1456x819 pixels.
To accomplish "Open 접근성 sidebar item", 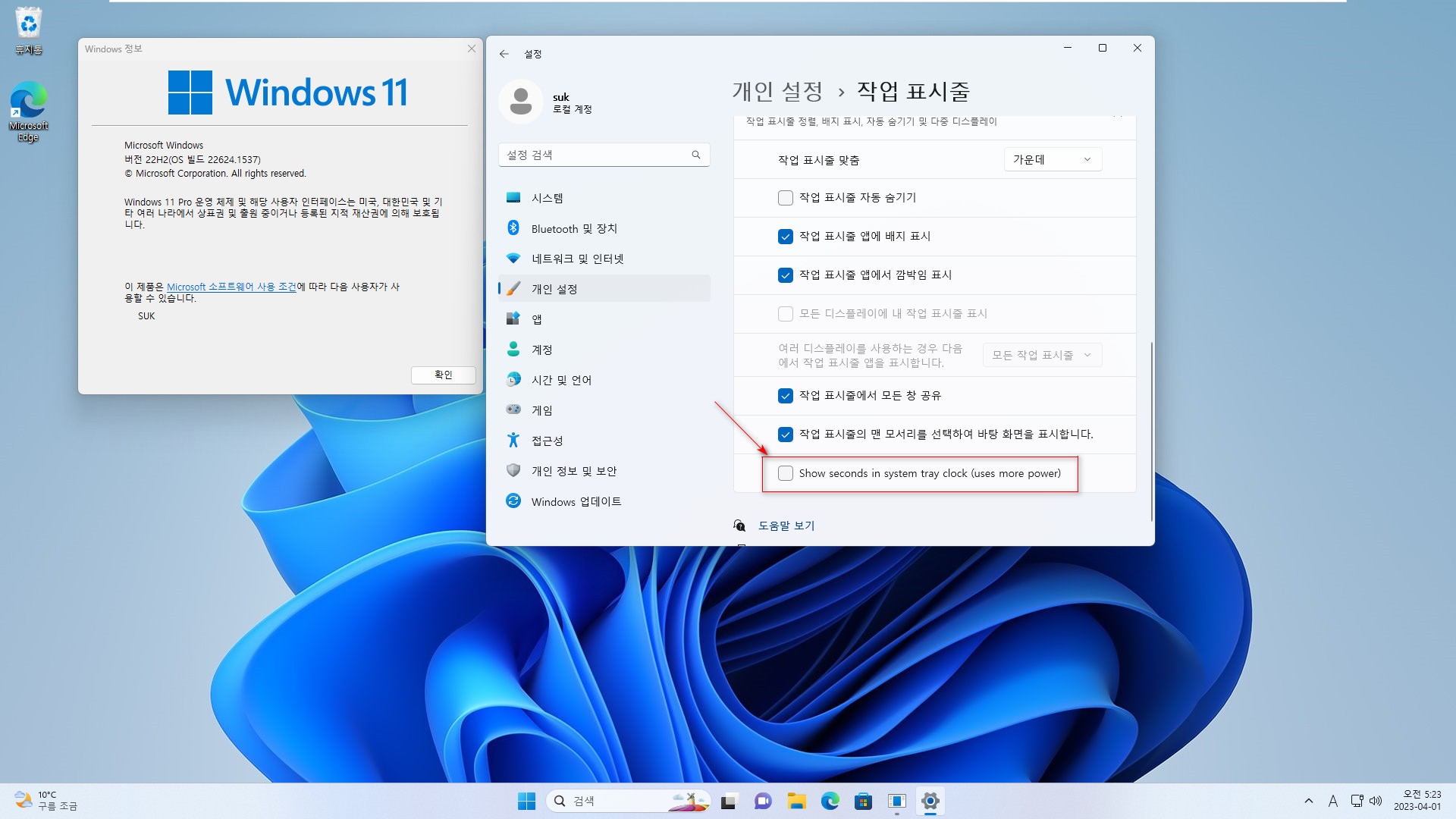I will [604, 441].
